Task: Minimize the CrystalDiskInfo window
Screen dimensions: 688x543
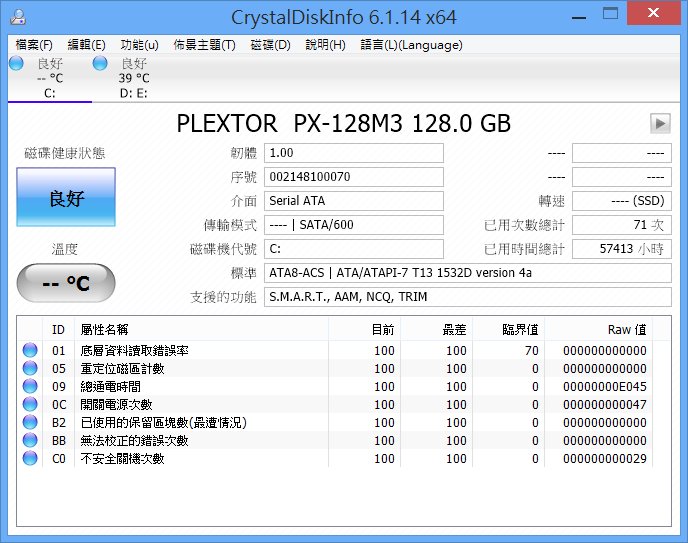Action: coord(579,18)
